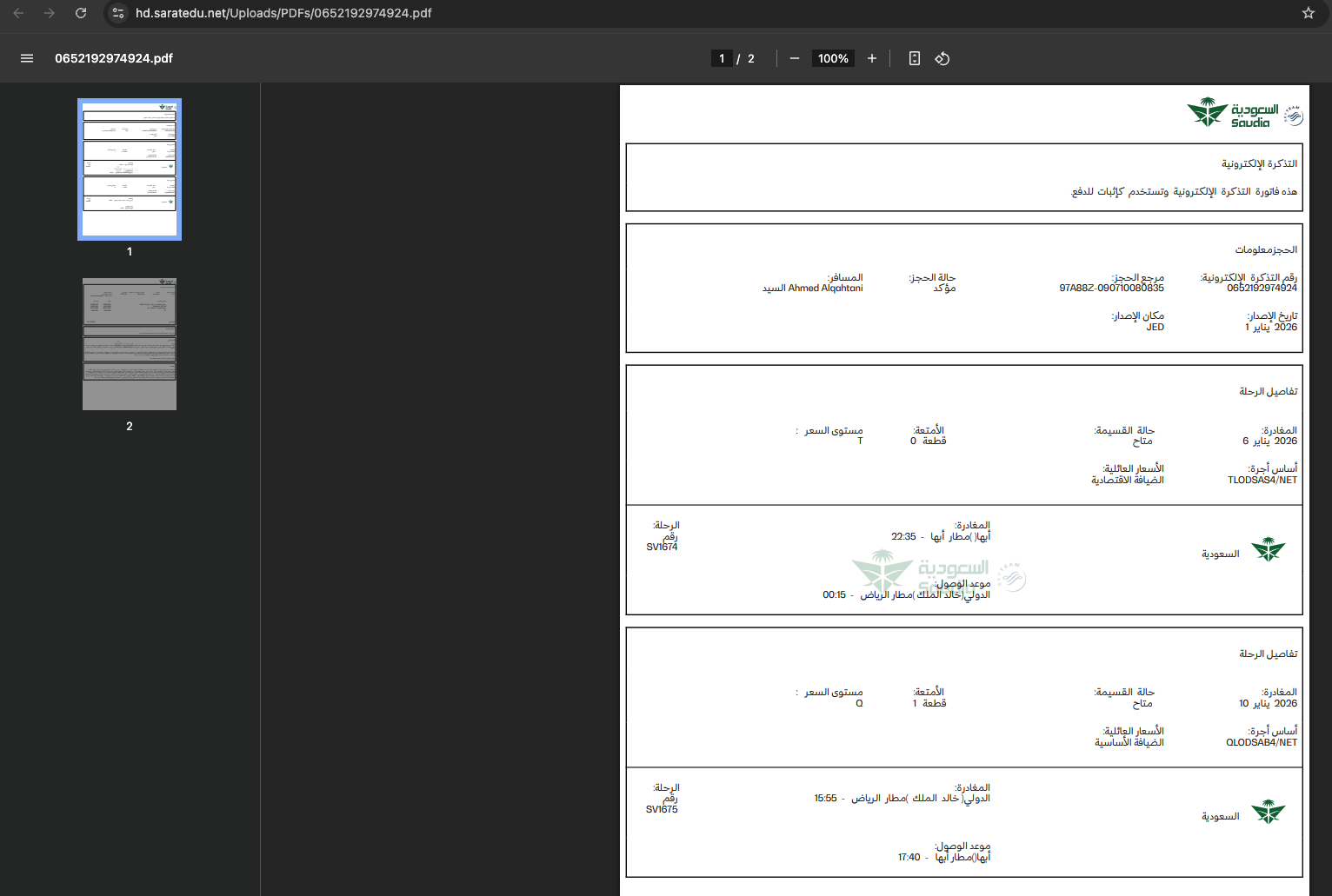Select page 1 thumbnail
The image size is (1332, 896).
[x=130, y=169]
